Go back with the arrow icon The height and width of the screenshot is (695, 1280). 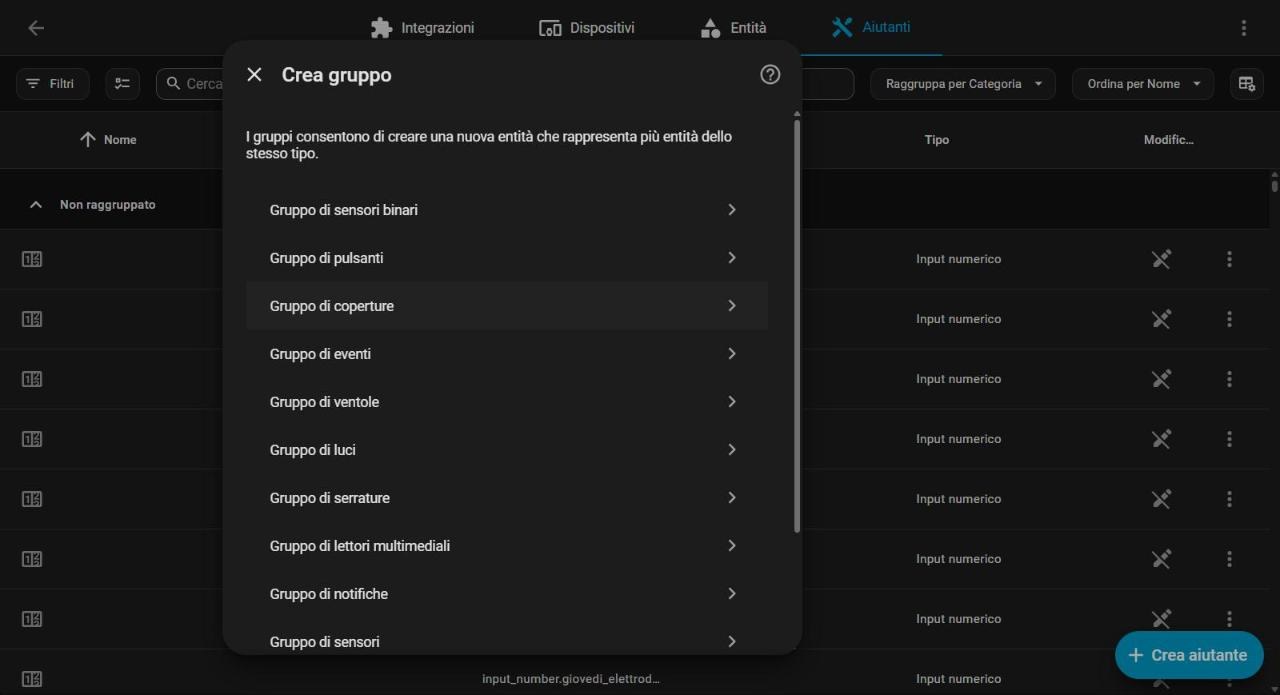pyautogui.click(x=36, y=28)
